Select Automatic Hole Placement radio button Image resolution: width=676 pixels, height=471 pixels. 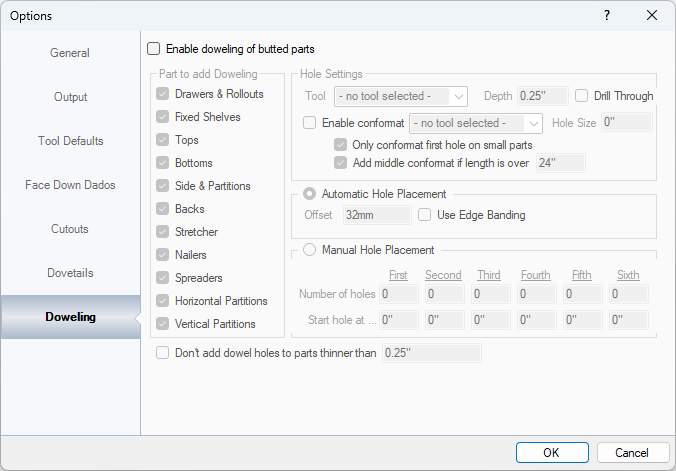310,194
